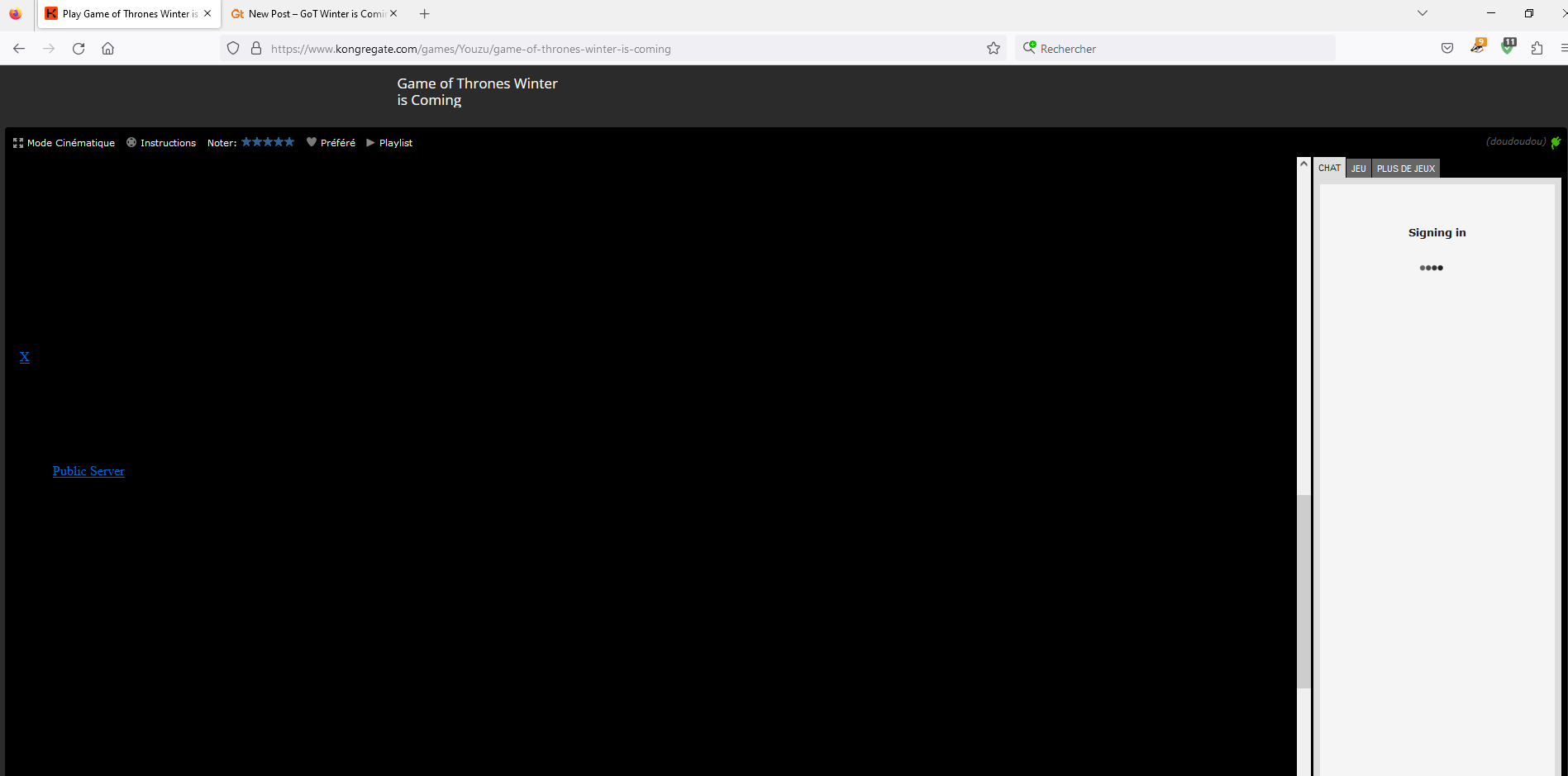
Task: Rate the game five stars
Action: (x=289, y=142)
